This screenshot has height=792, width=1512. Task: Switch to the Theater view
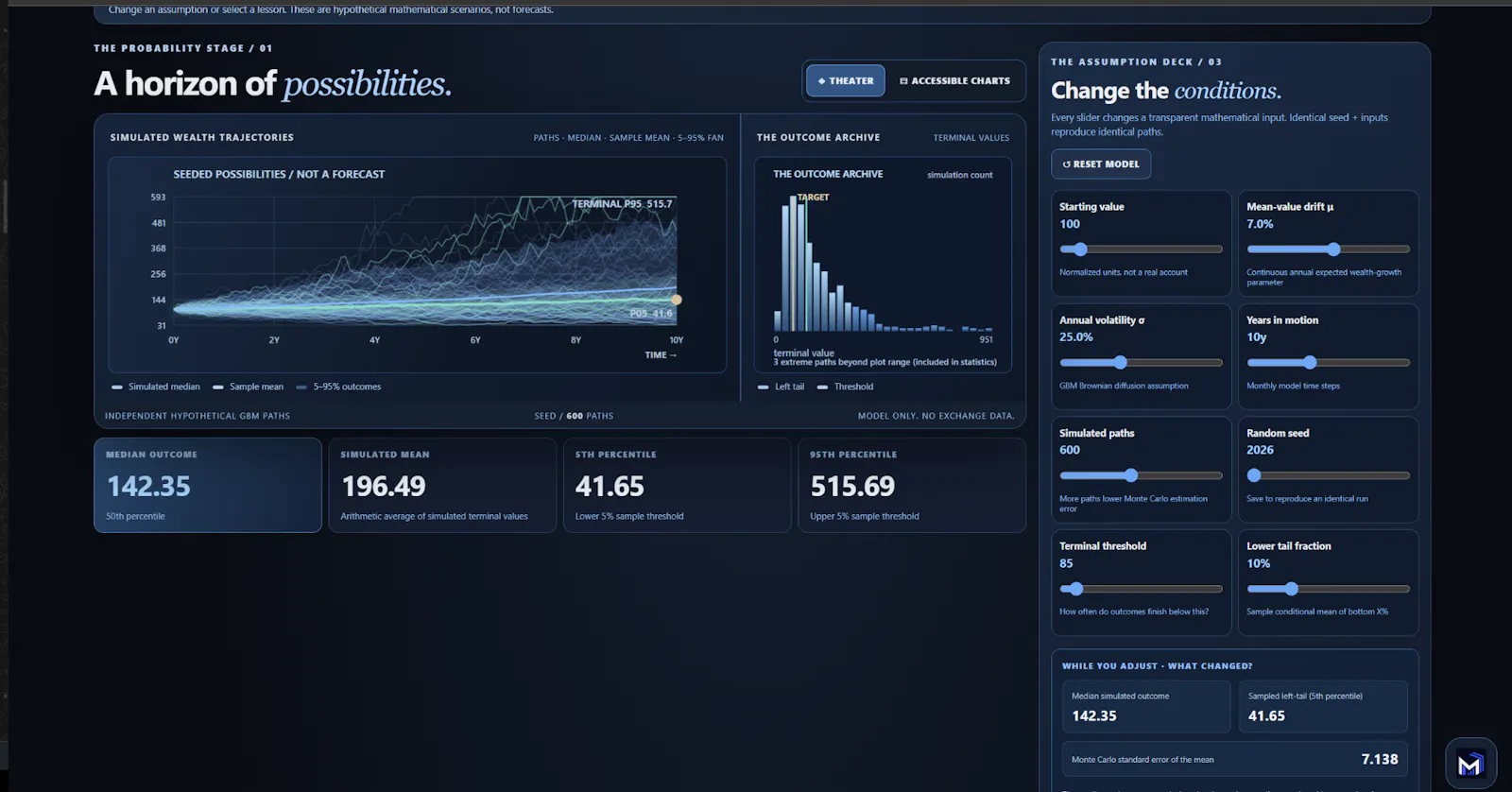[846, 81]
